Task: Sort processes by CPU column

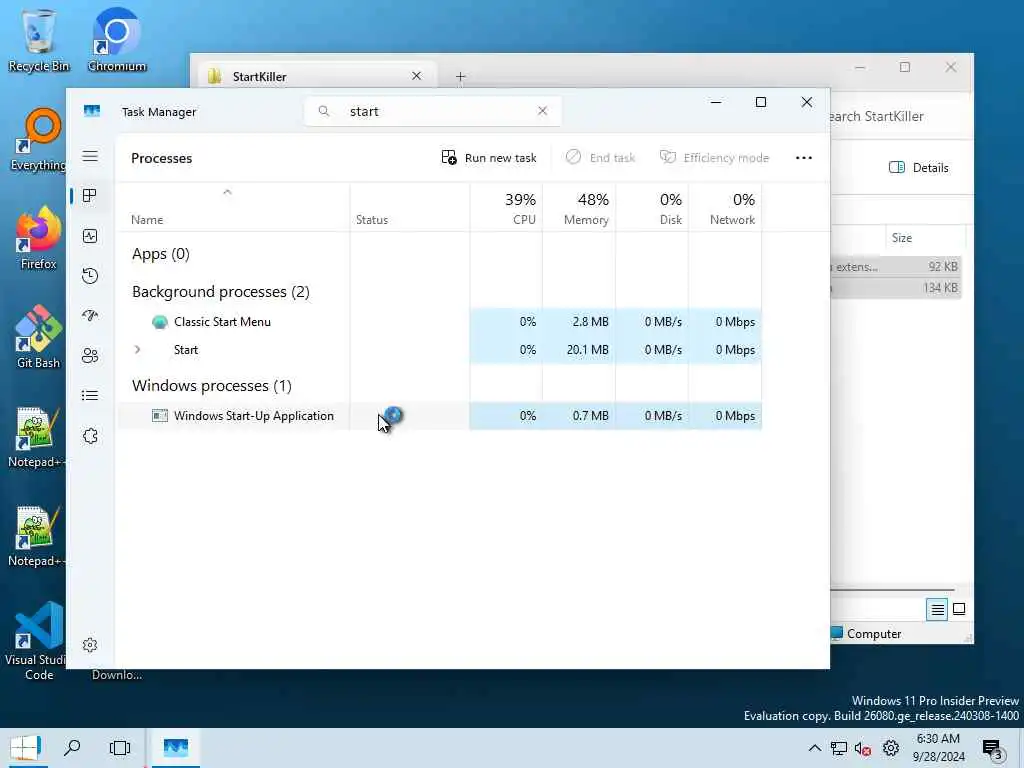Action: click(x=506, y=208)
